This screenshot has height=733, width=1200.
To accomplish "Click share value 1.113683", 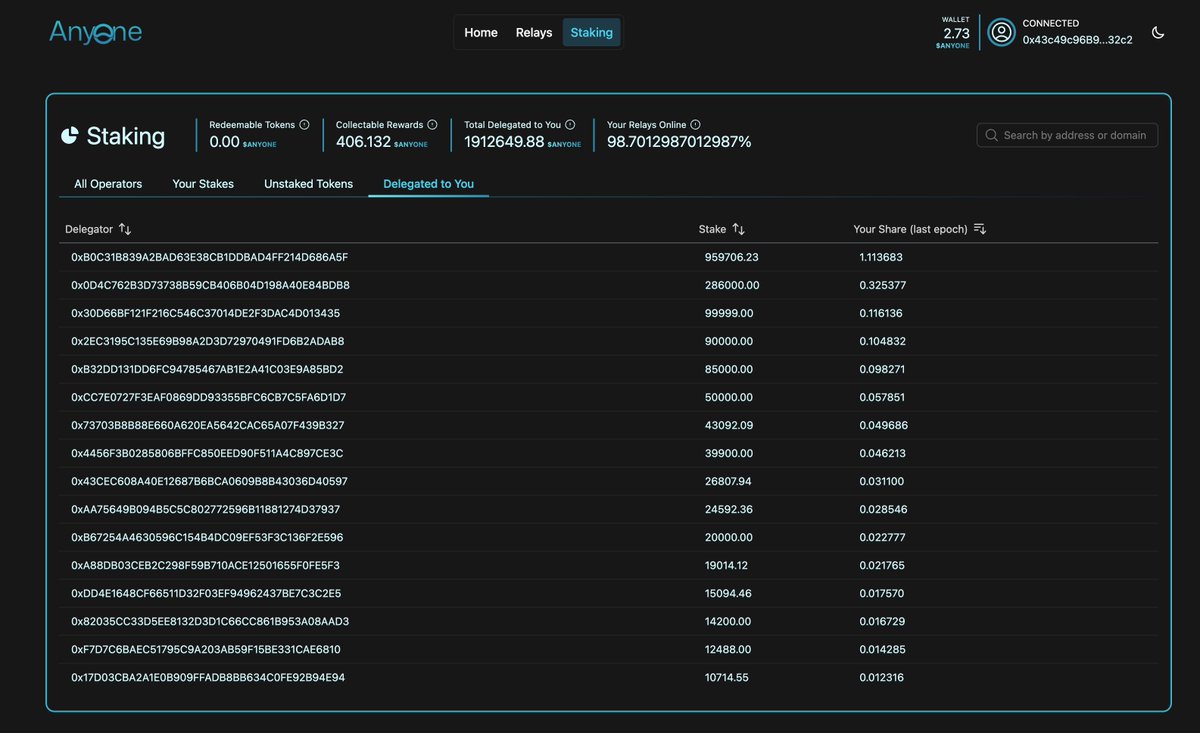I will coord(881,257).
